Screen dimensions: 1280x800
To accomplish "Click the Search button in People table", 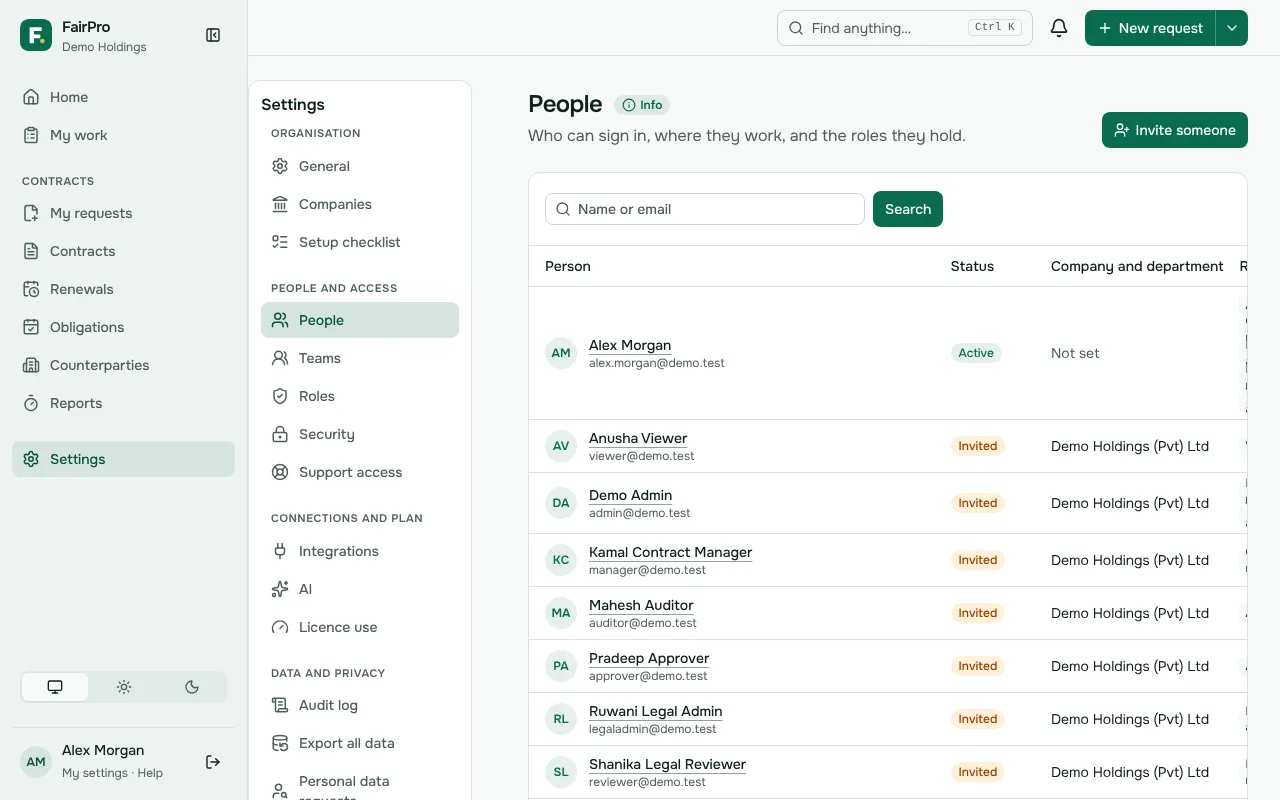I will coord(908,209).
